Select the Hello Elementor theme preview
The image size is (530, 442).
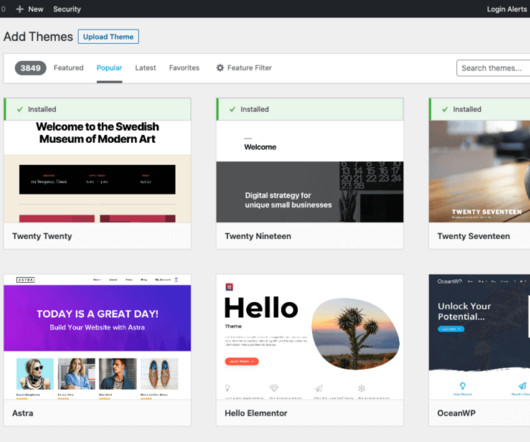pyautogui.click(x=310, y=337)
